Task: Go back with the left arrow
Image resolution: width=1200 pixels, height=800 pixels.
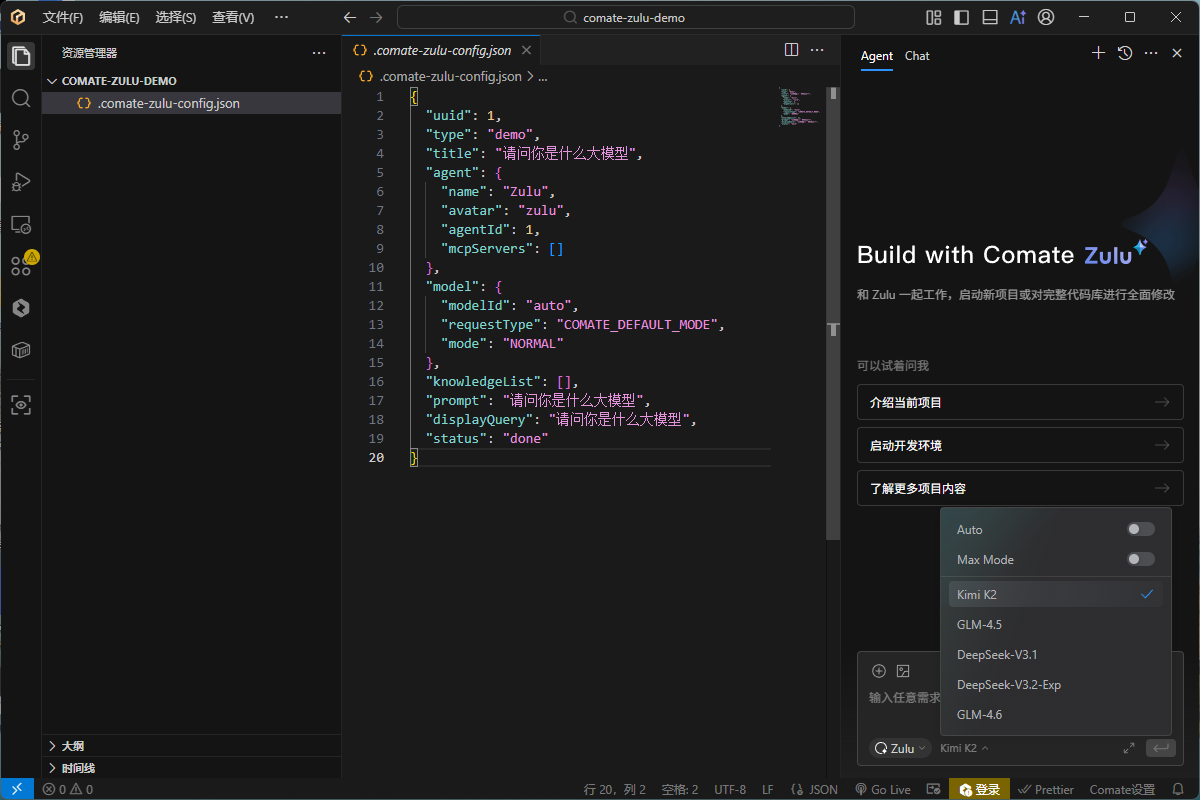Action: tap(349, 17)
